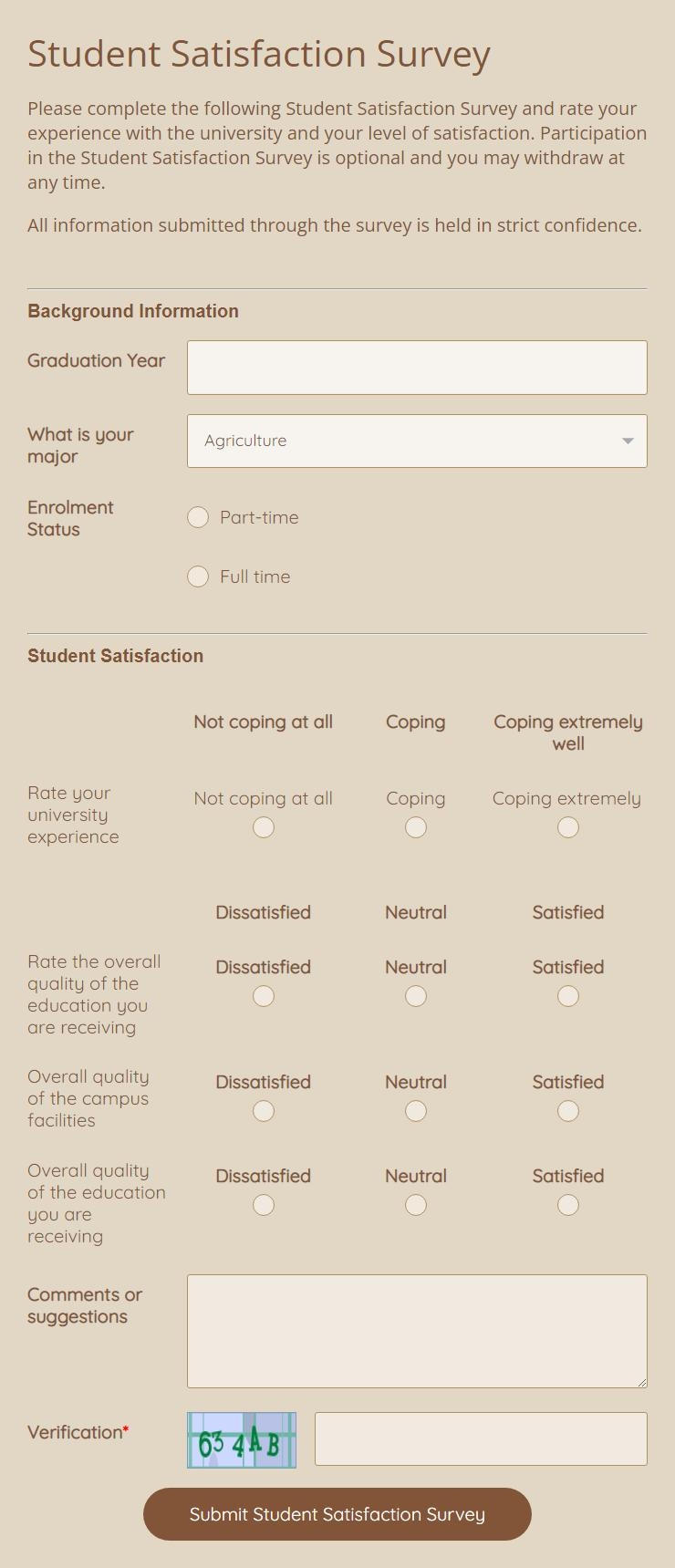Screen dimensions: 675x1568
Task: Choose Not coping at all for university experience
Action: (263, 827)
